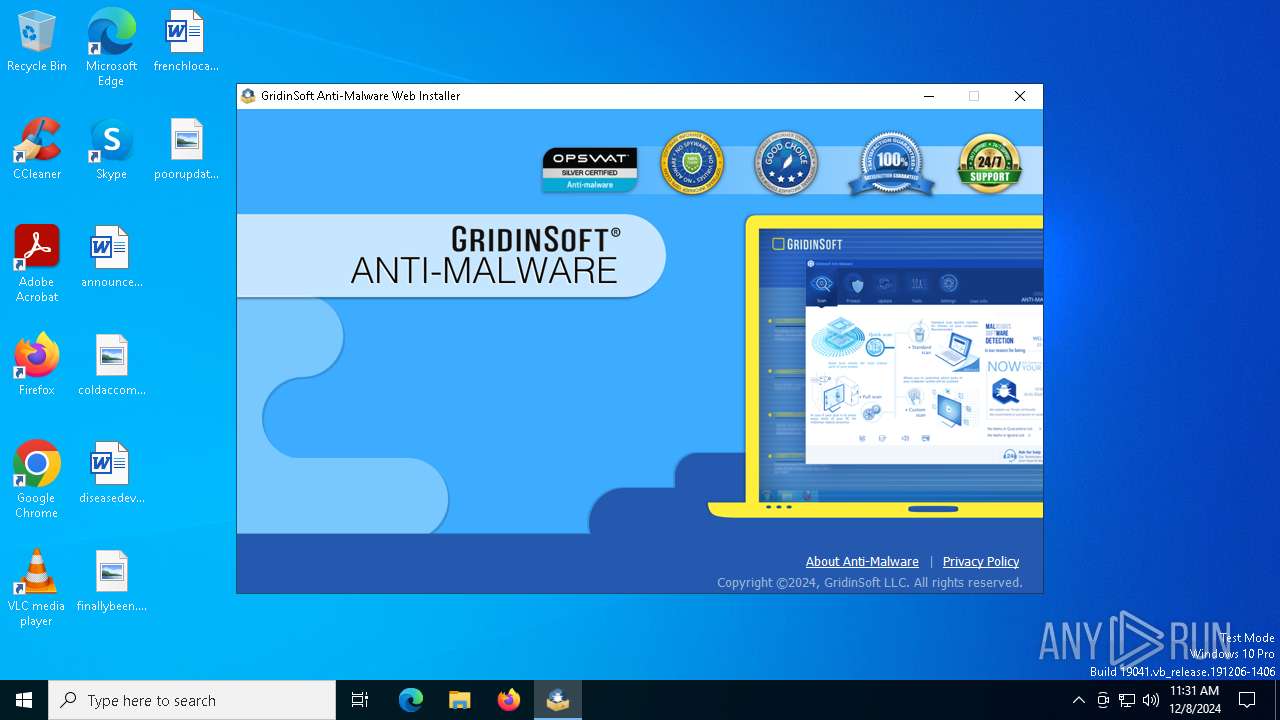
Task: Open the Windows Start menu
Action: 24,700
